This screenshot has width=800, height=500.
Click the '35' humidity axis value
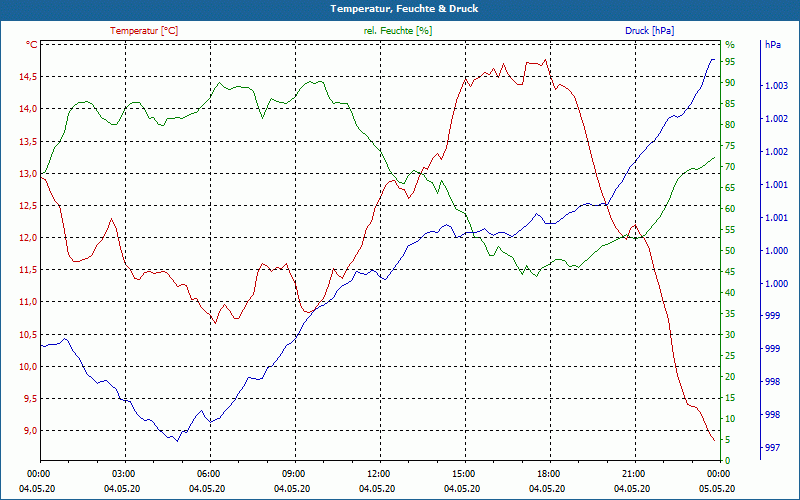(x=730, y=314)
